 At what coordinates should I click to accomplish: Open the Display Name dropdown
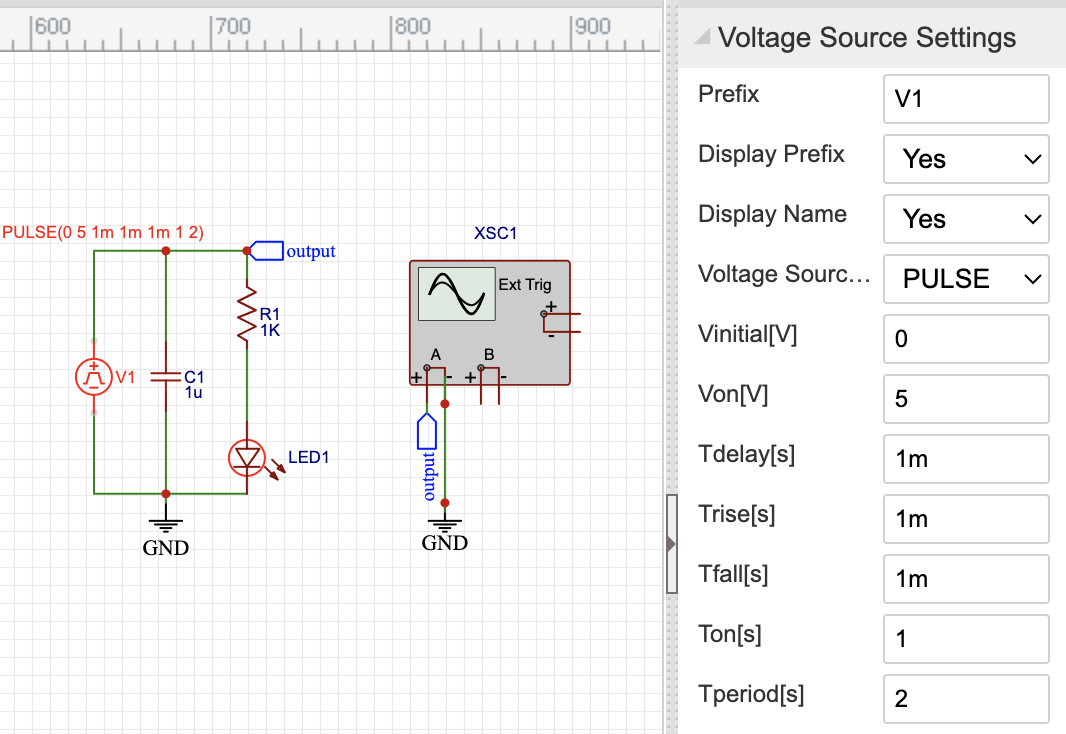pos(966,219)
